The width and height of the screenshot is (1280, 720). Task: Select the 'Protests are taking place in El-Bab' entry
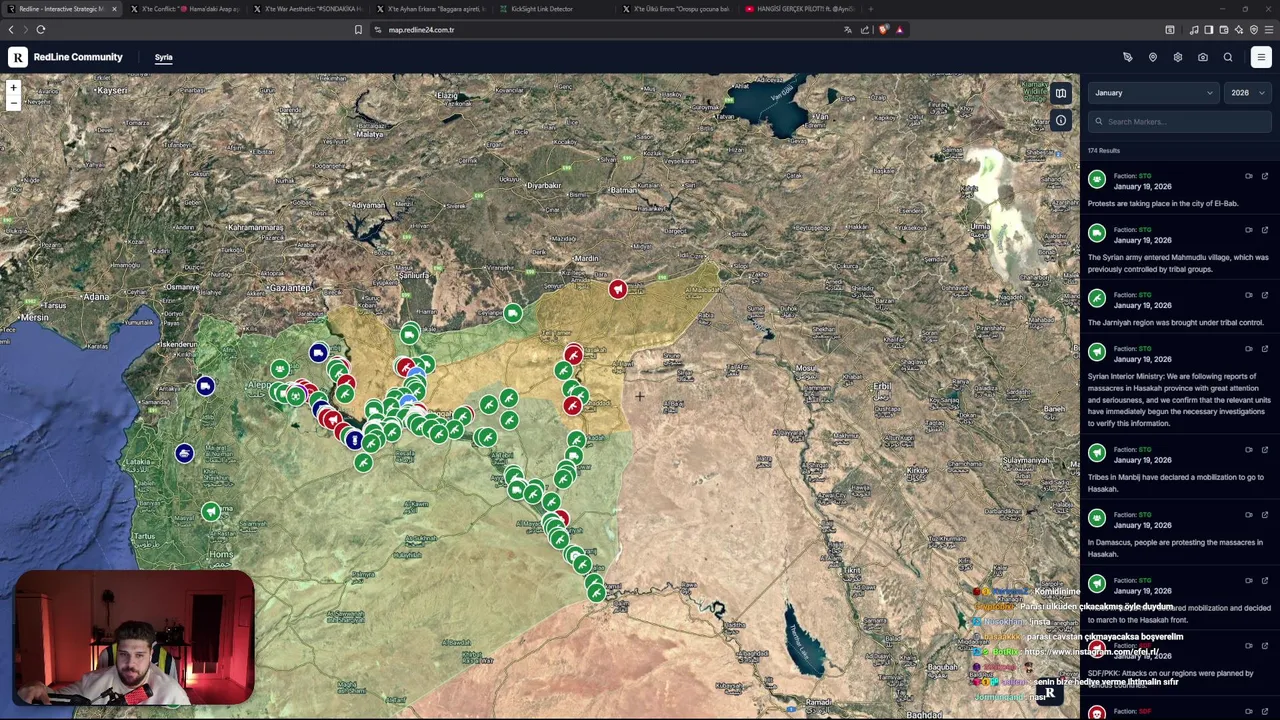click(1179, 190)
